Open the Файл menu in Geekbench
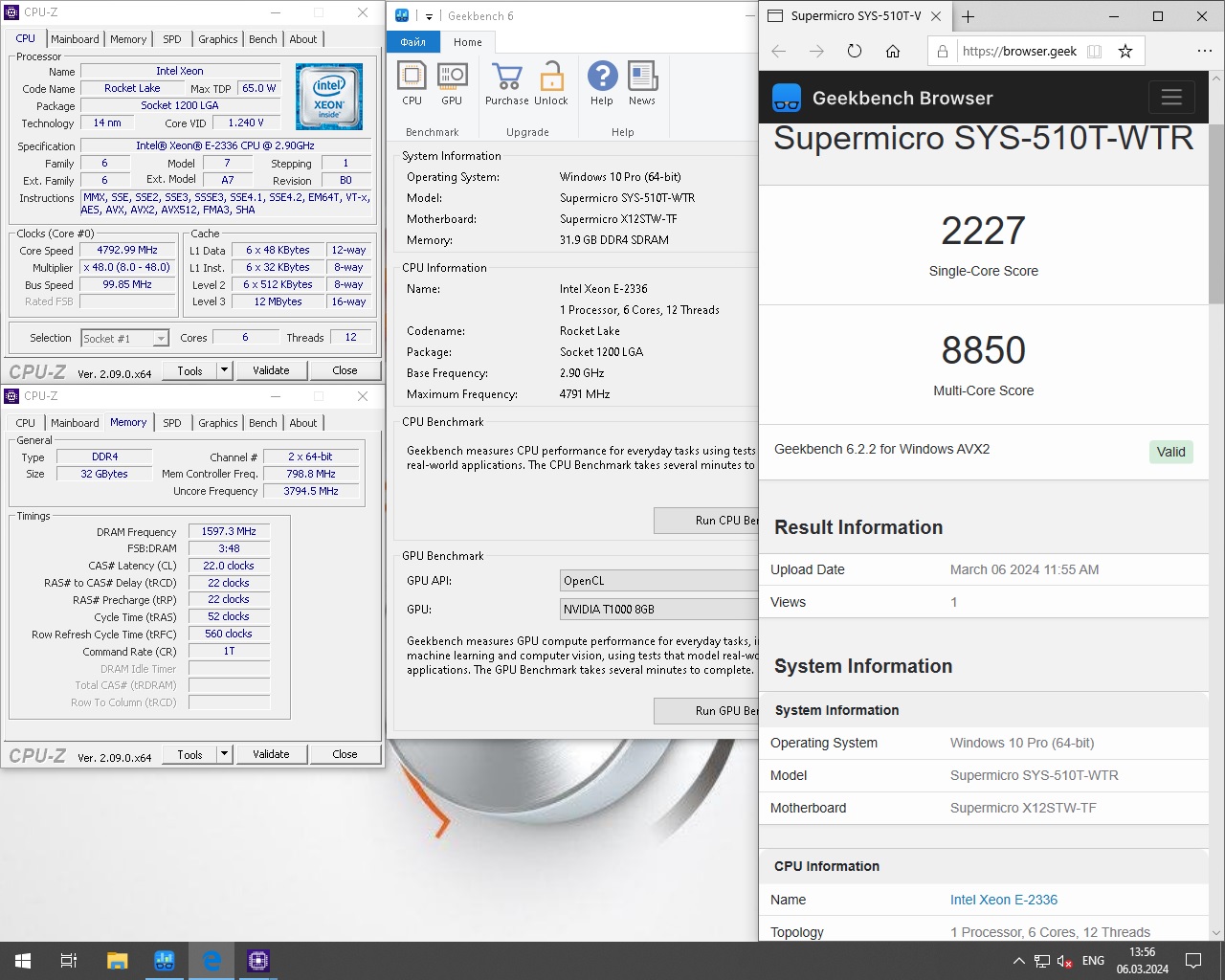This screenshot has height=980, width=1225. click(413, 42)
